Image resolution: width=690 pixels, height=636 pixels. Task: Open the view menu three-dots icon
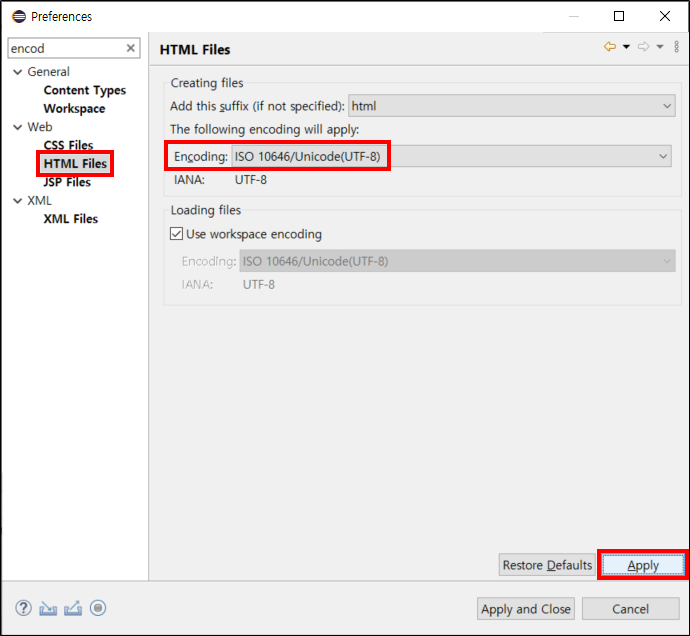point(677,46)
